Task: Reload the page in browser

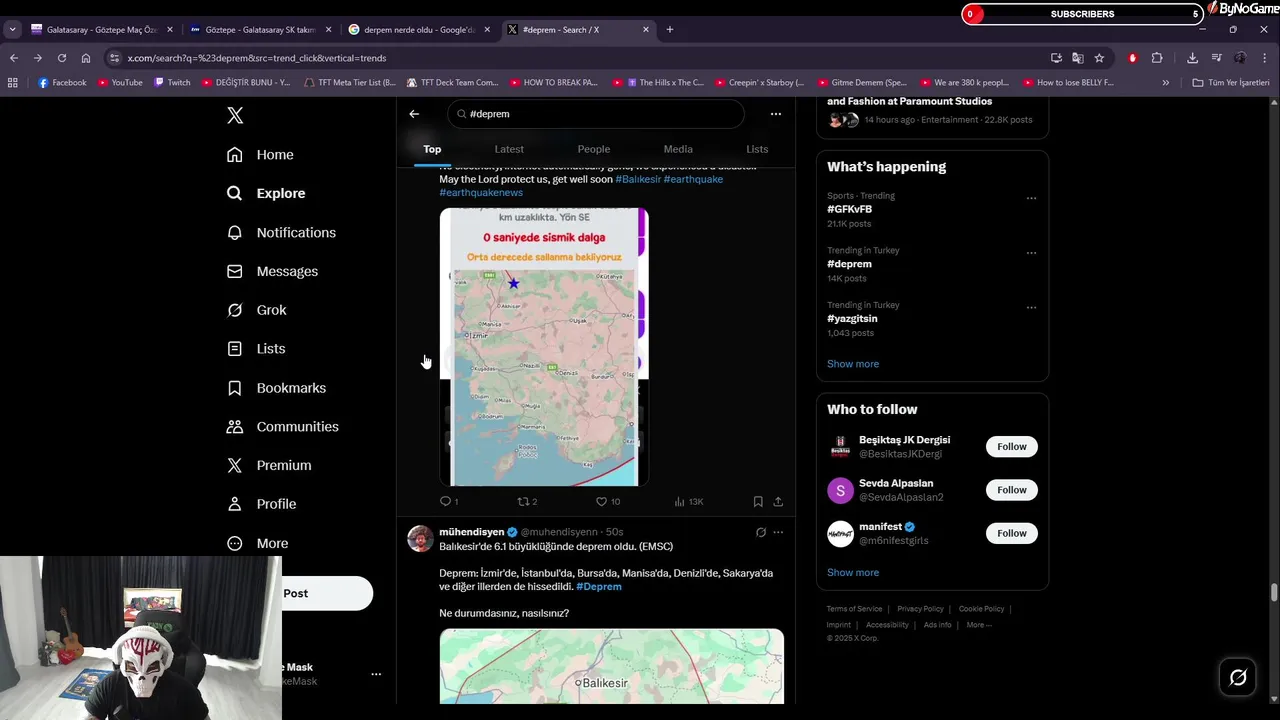Action: [62, 58]
